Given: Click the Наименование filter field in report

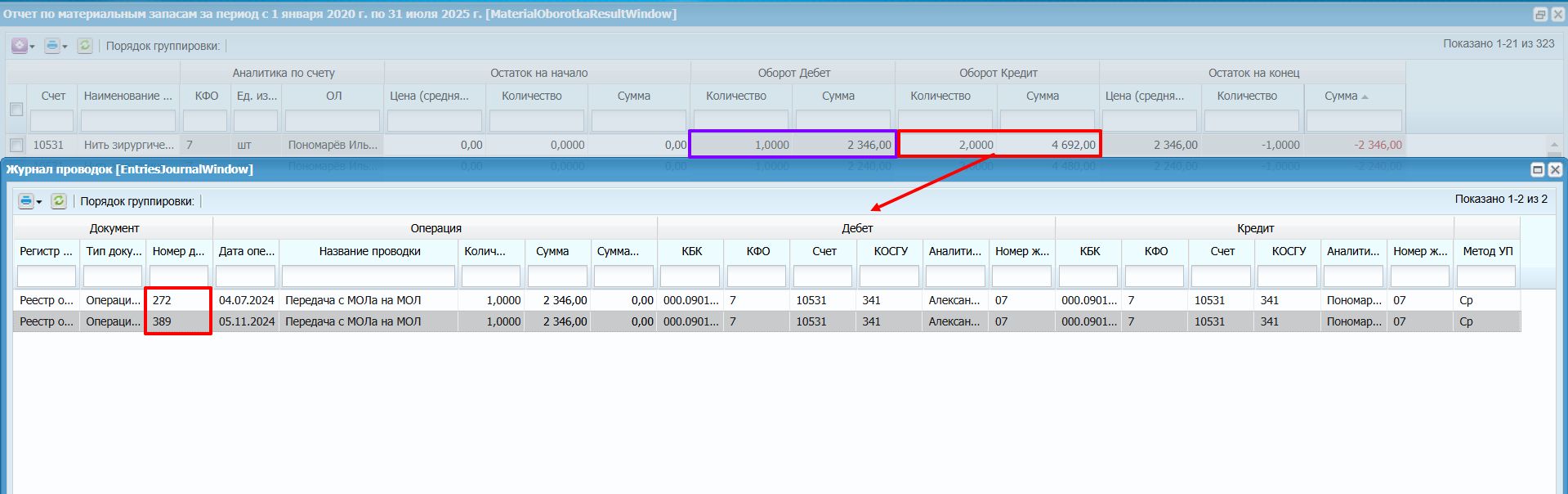Looking at the screenshot, I should point(129,121).
